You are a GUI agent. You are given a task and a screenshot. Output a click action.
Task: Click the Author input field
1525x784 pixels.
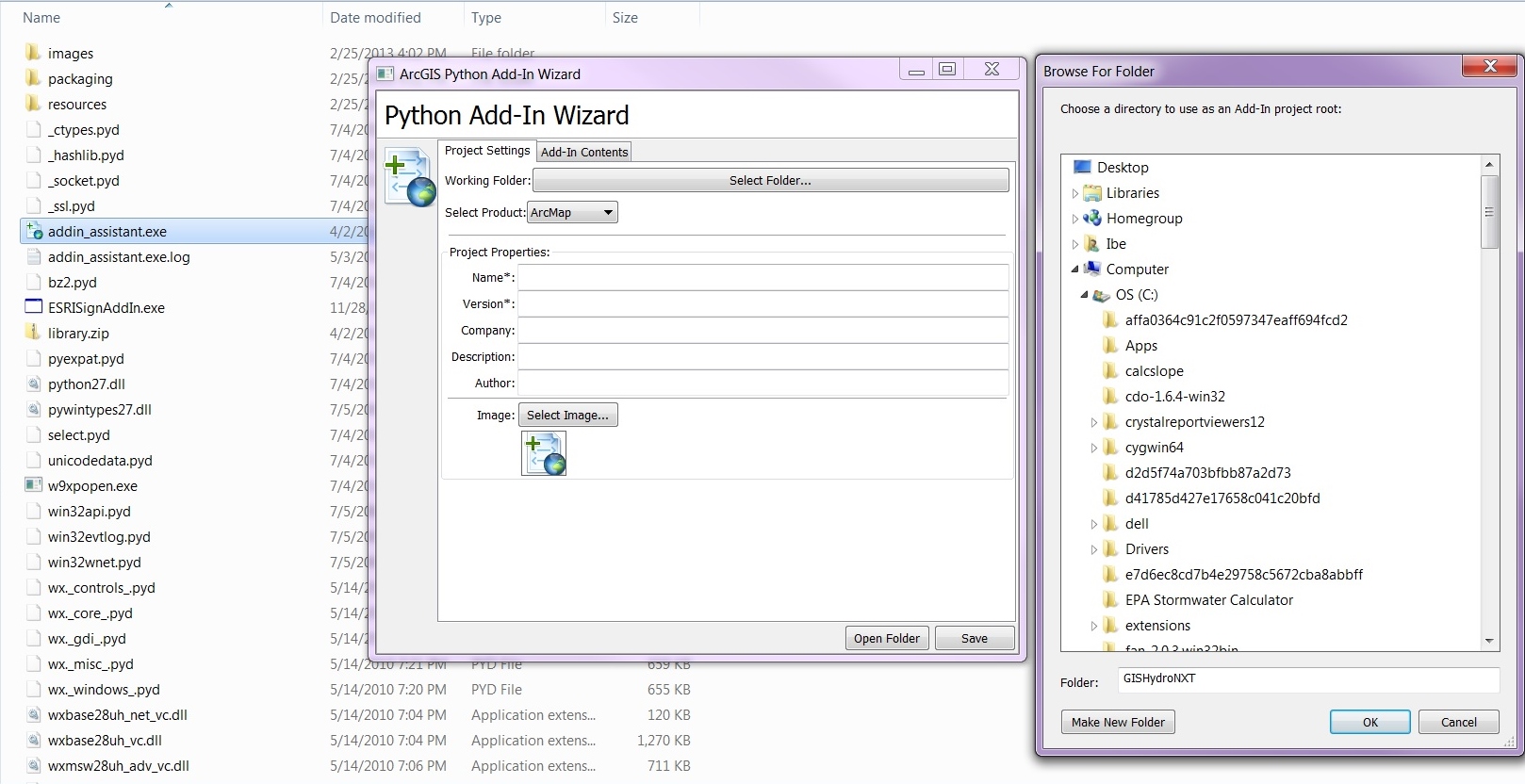762,383
